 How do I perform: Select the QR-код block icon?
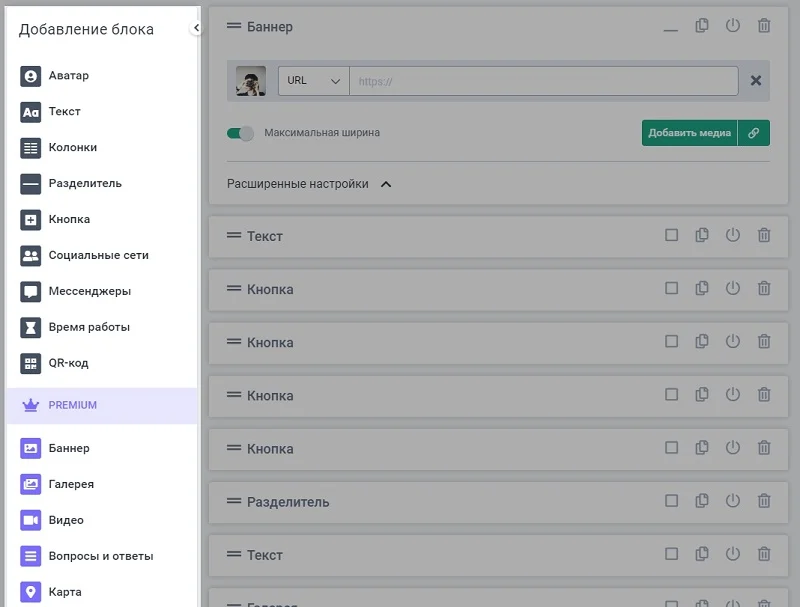click(x=30, y=363)
